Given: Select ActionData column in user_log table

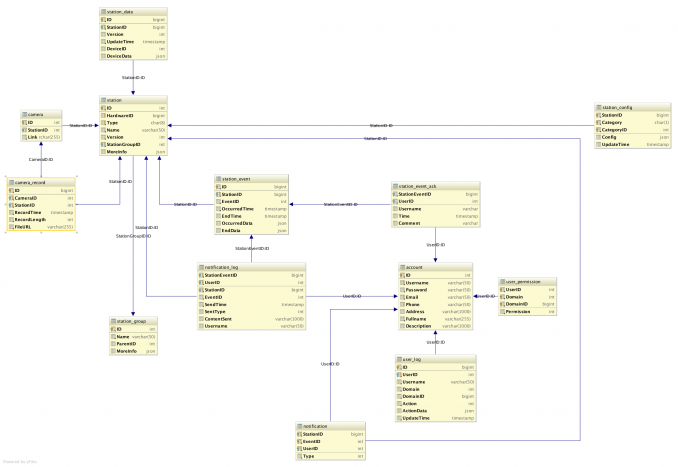Looking at the screenshot, I should pos(417,410).
